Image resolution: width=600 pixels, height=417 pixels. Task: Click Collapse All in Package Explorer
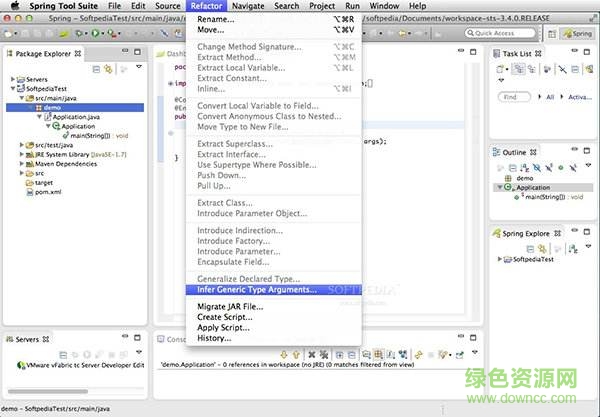(96, 69)
